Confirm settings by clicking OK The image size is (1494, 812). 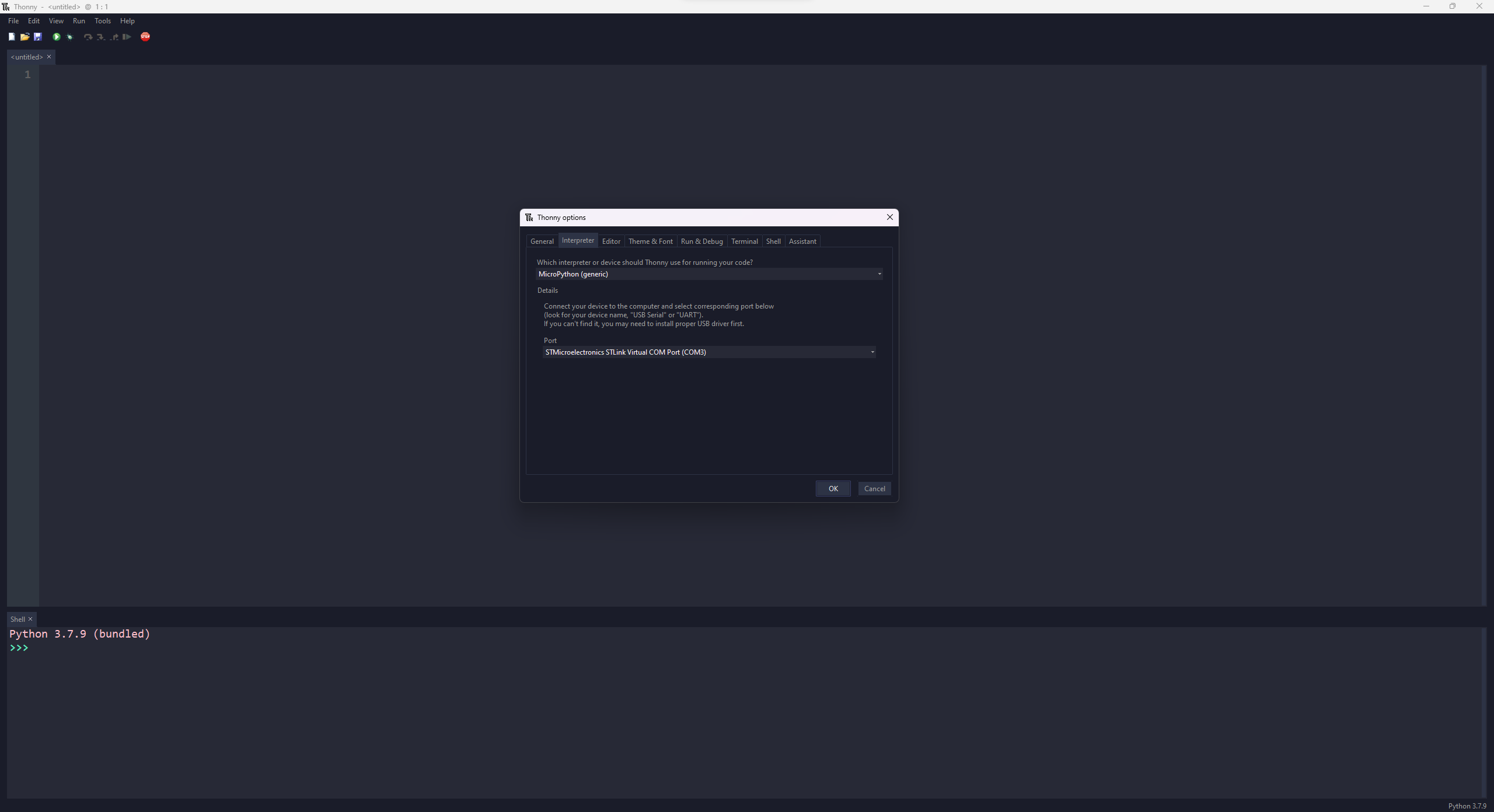pos(833,488)
